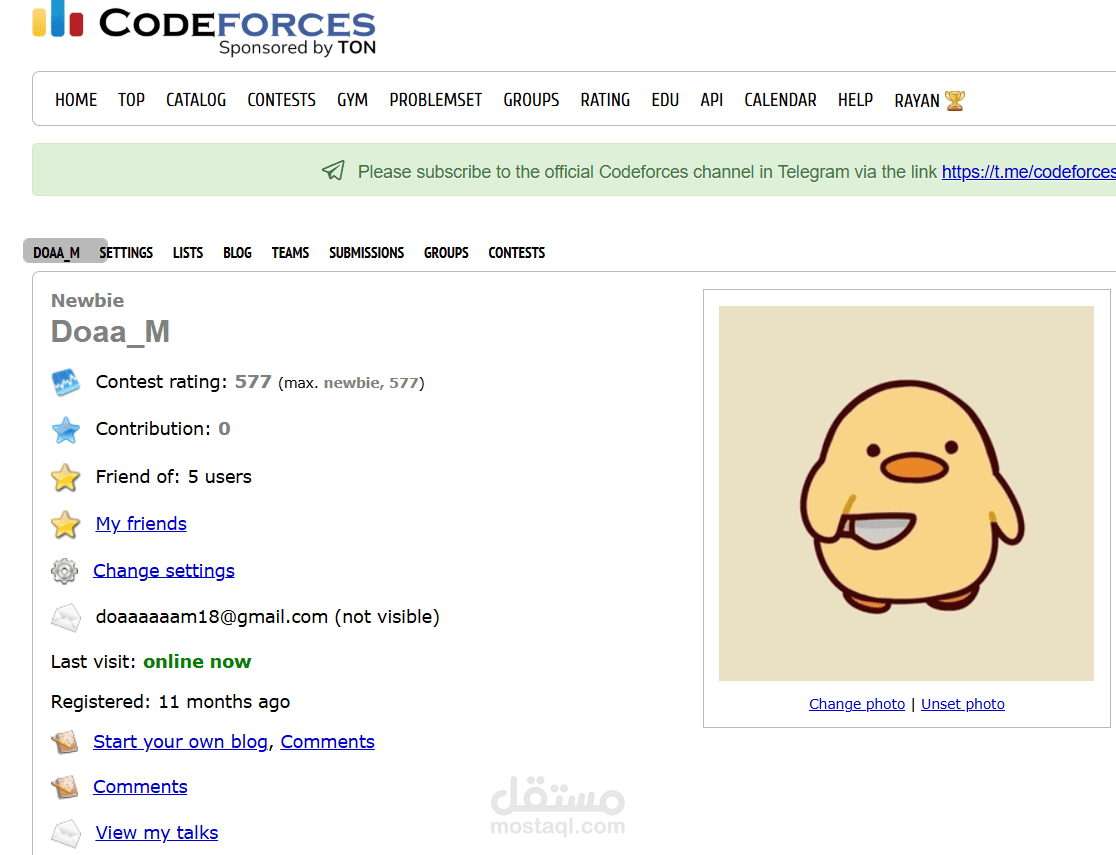Open the GYM section
The image size is (1116, 855).
coord(352,100)
